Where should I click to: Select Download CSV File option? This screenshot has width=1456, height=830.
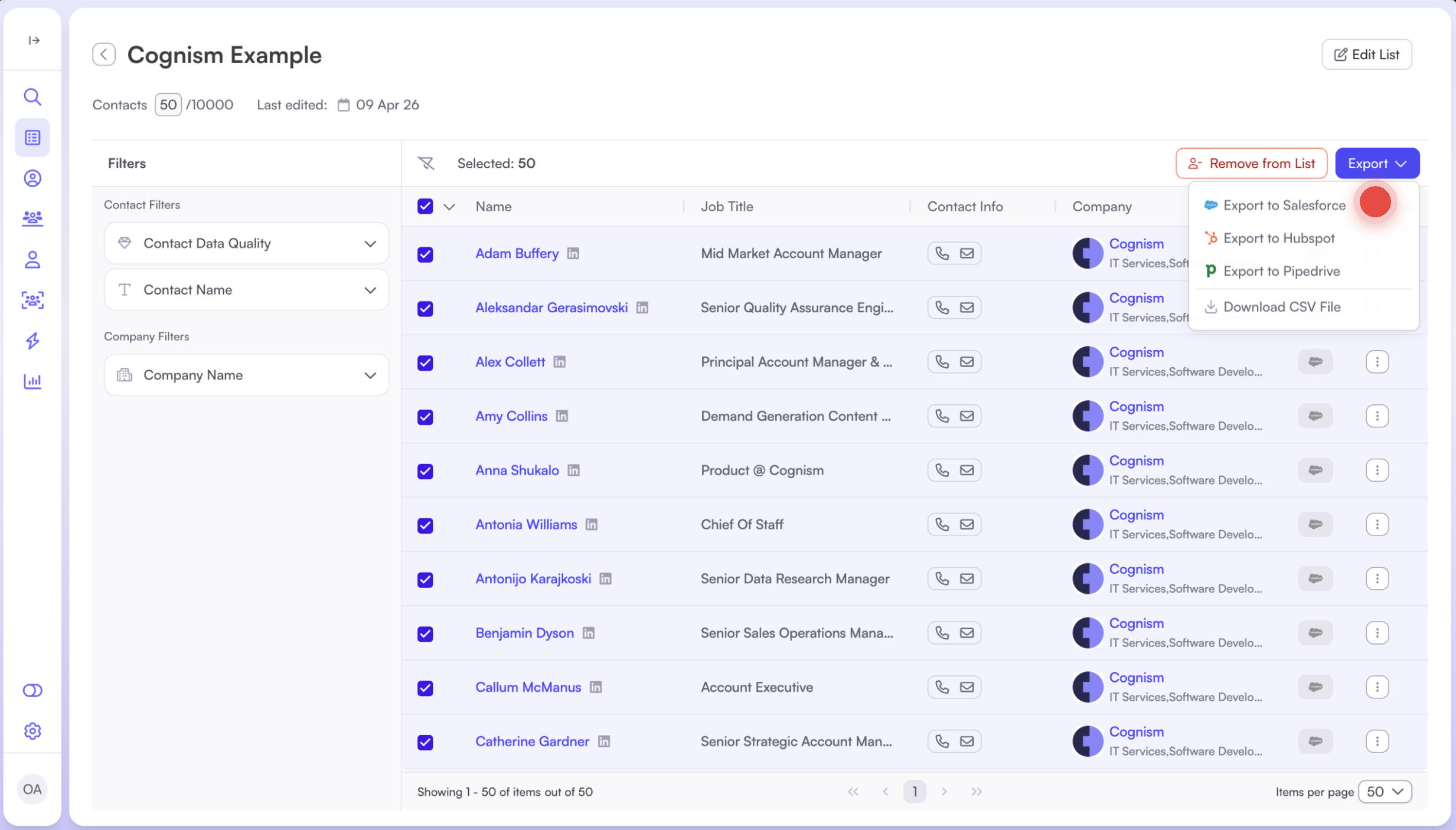tap(1281, 307)
